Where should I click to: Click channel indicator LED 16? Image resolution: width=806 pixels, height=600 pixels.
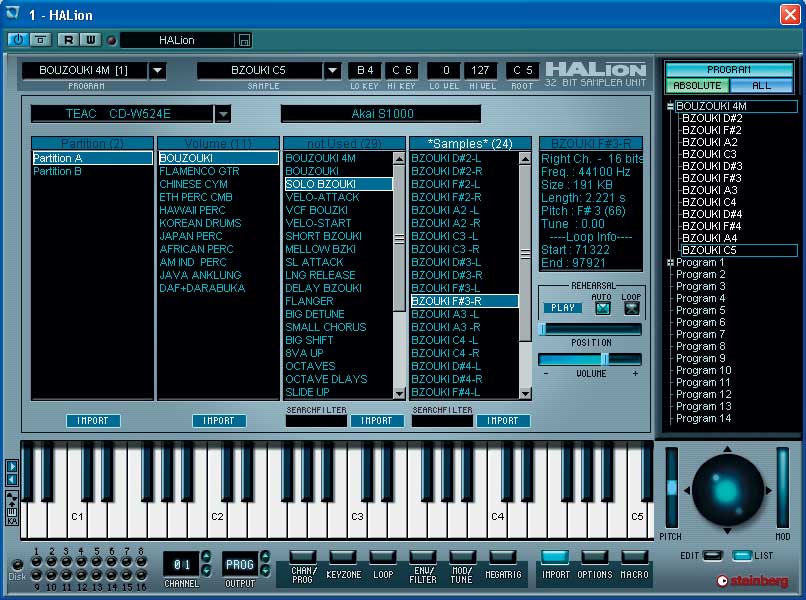click(x=141, y=574)
